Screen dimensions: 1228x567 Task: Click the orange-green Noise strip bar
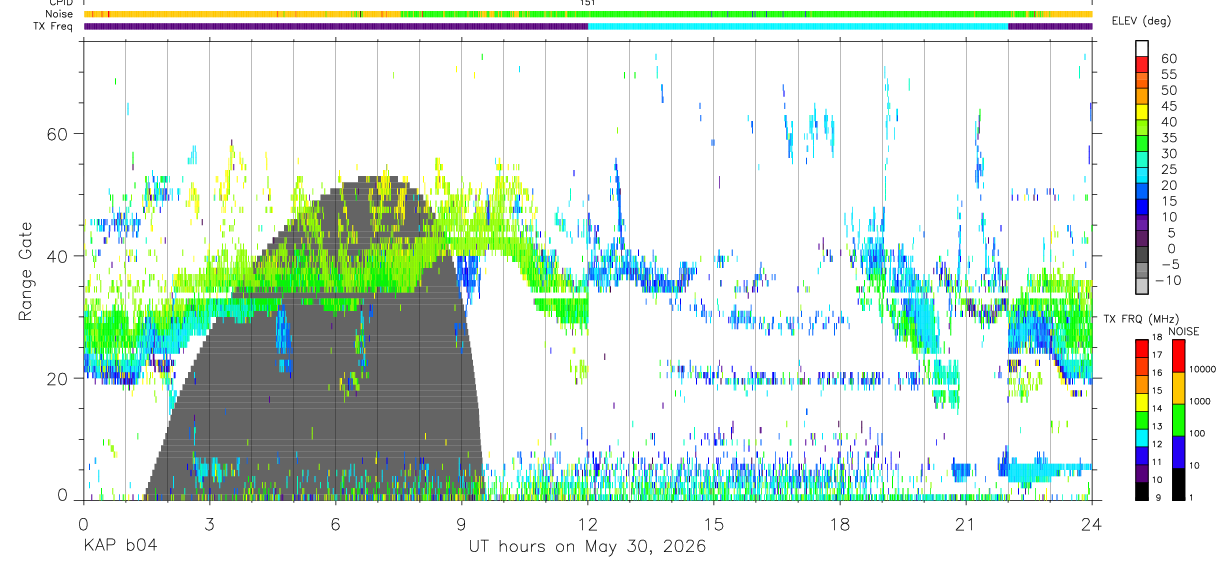coord(588,14)
